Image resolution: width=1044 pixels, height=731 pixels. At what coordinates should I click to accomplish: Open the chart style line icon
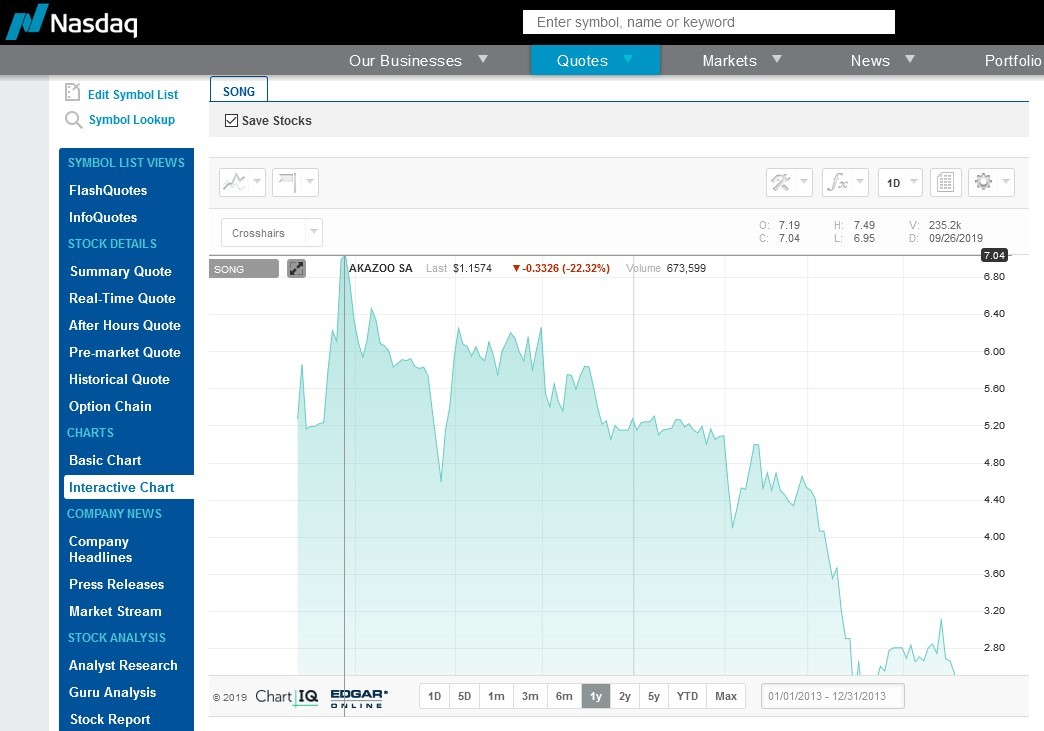234,182
